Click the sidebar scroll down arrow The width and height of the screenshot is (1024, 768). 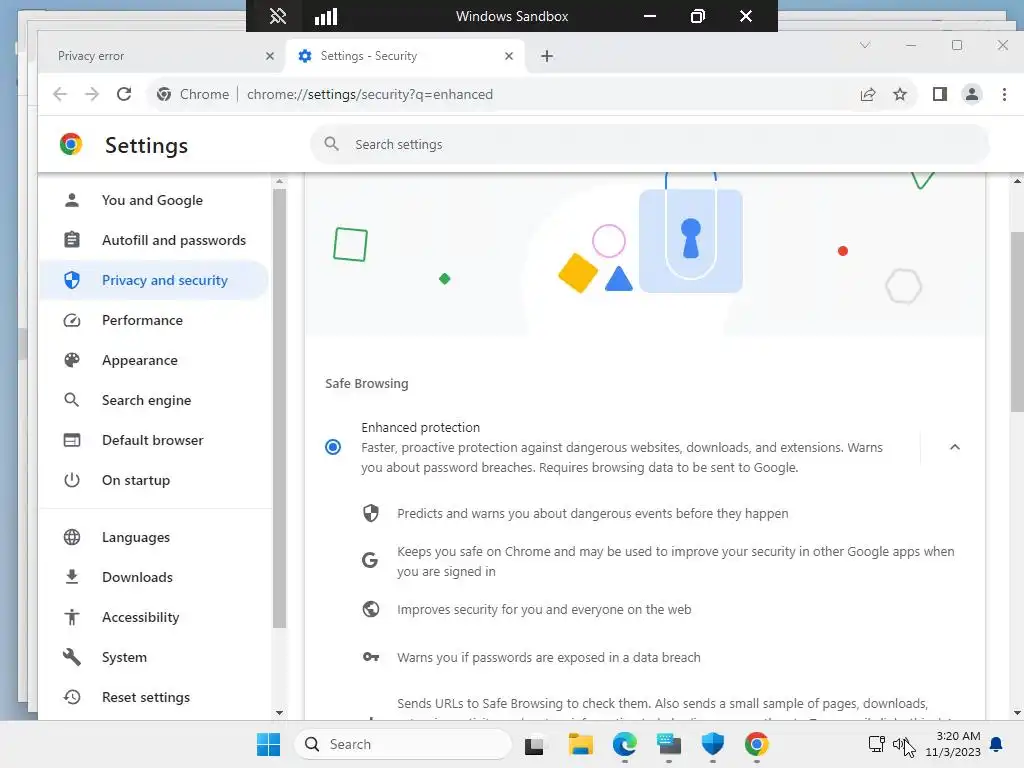[280, 713]
